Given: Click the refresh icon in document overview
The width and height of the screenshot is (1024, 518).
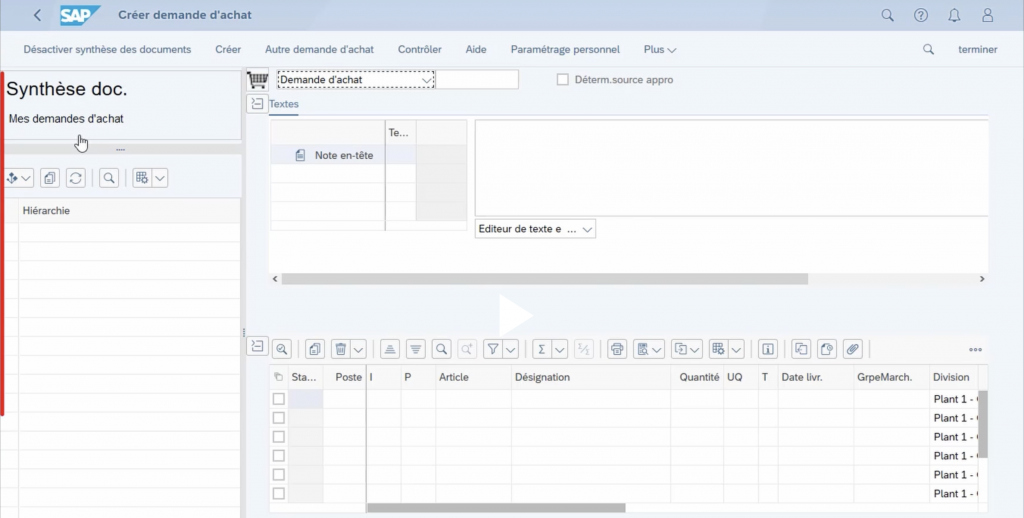Looking at the screenshot, I should (x=75, y=178).
